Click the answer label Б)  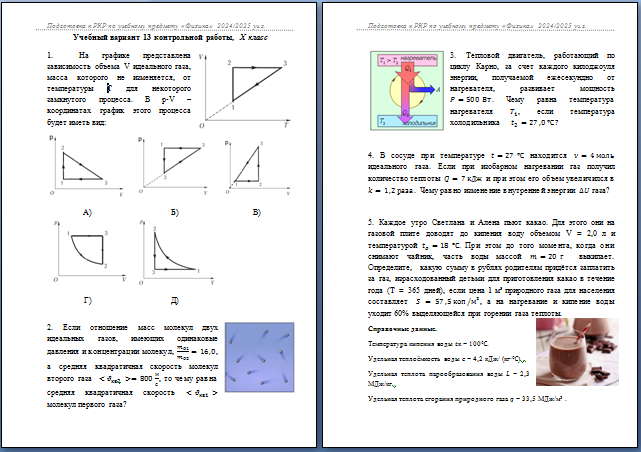(174, 213)
